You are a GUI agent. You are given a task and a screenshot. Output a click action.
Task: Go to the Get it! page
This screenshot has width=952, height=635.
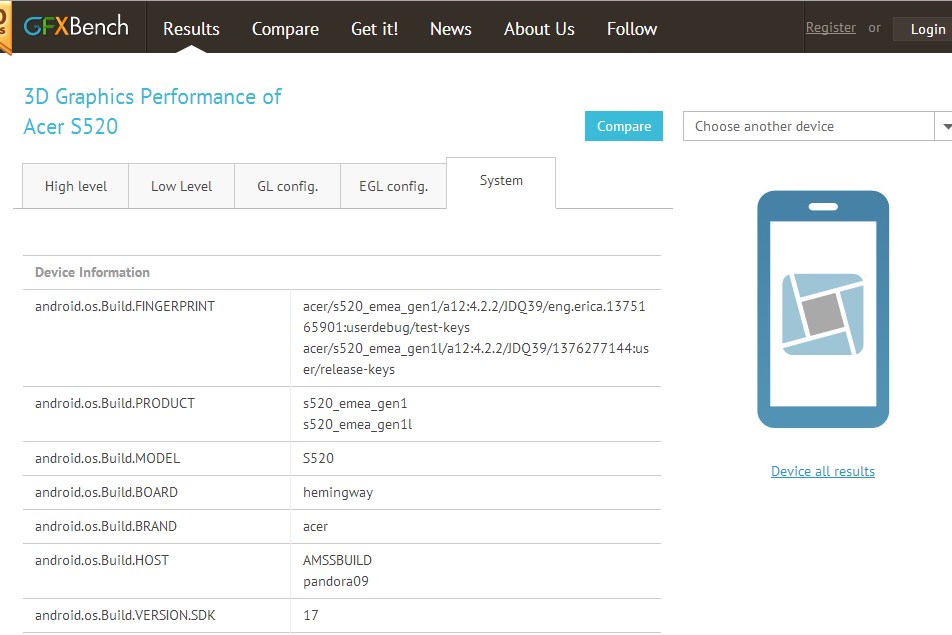374,29
